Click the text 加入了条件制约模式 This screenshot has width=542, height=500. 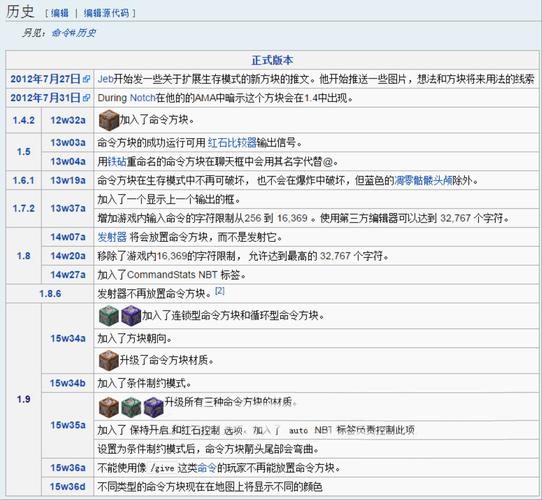pyautogui.click(x=144, y=383)
